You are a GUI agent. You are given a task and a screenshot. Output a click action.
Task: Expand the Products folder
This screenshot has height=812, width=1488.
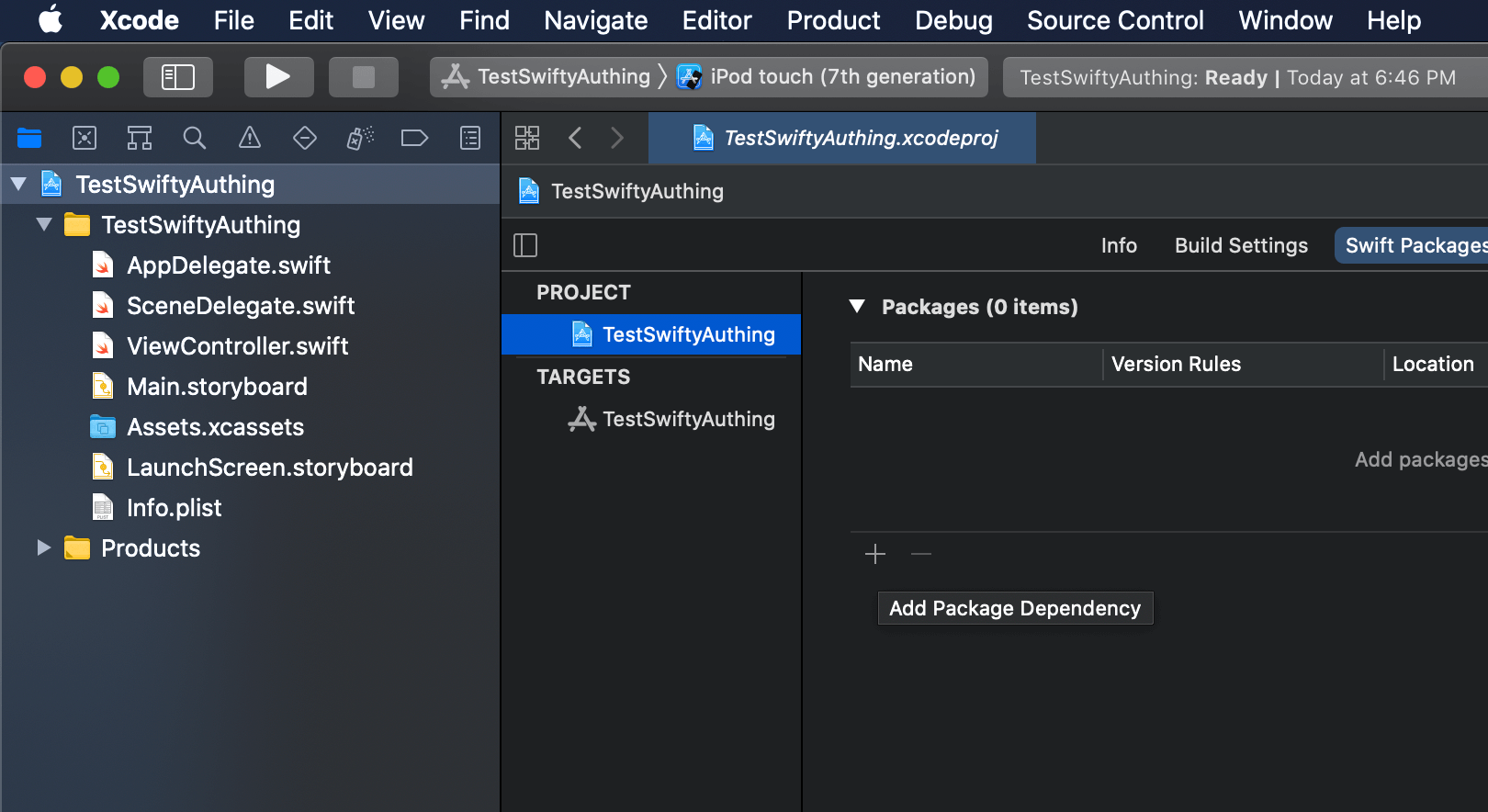tap(43, 548)
